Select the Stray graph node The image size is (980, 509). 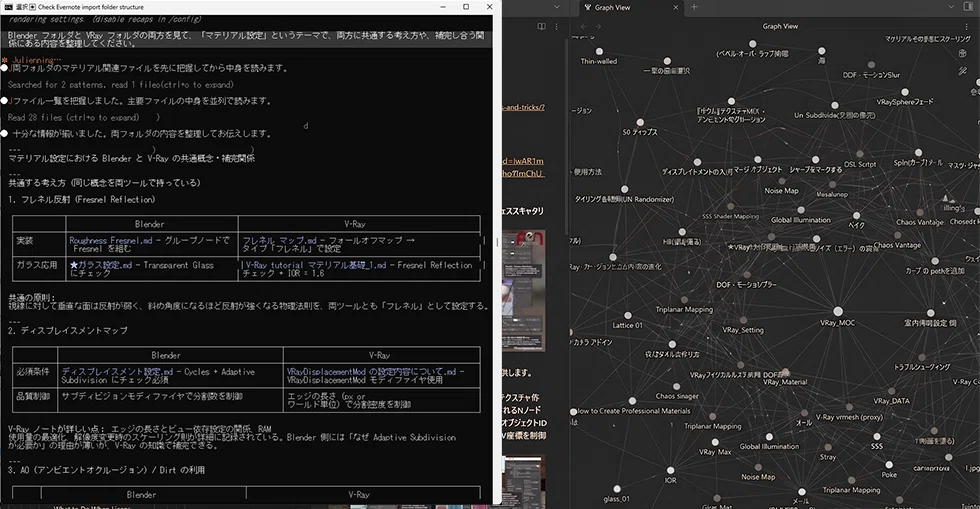(828, 448)
